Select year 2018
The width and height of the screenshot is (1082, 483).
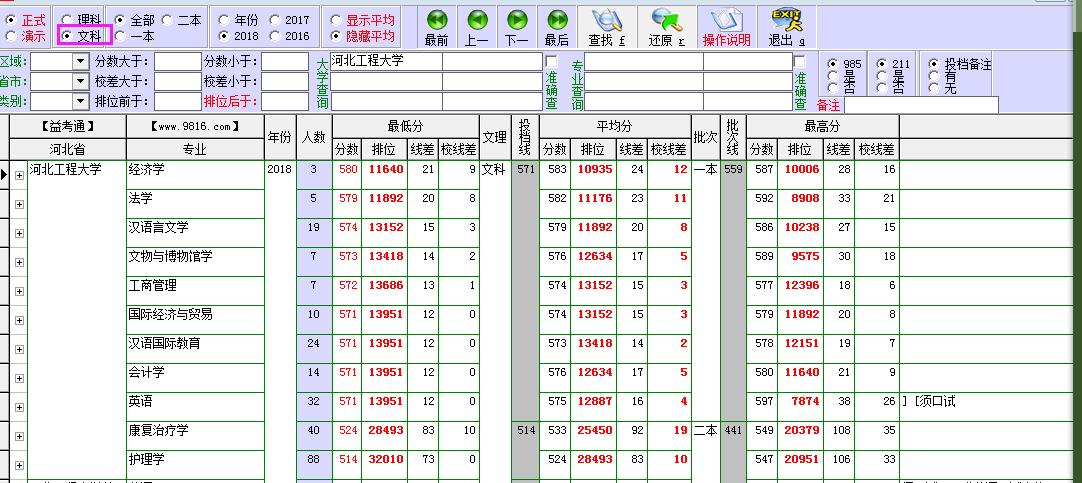[x=224, y=36]
